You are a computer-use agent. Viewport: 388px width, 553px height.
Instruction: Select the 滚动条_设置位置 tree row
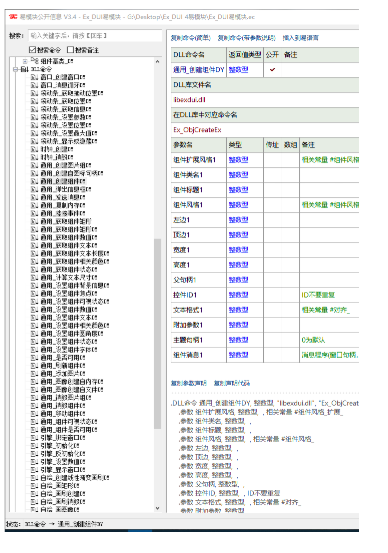66,125
